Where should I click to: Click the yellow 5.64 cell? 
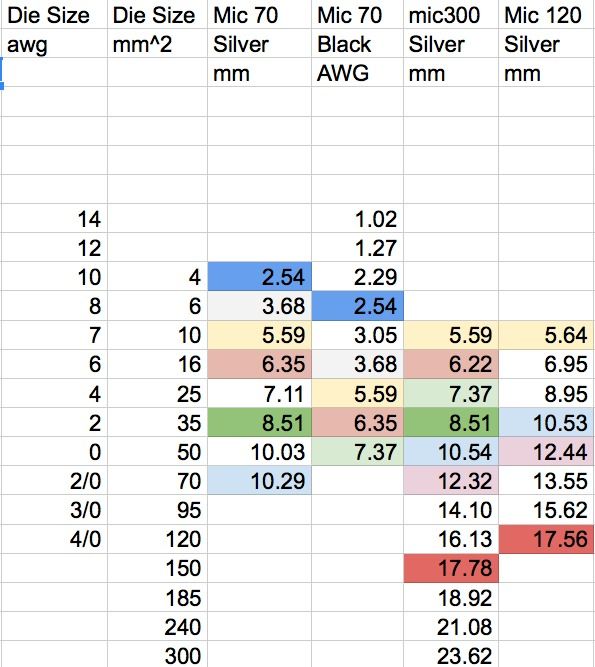pyautogui.click(x=547, y=335)
